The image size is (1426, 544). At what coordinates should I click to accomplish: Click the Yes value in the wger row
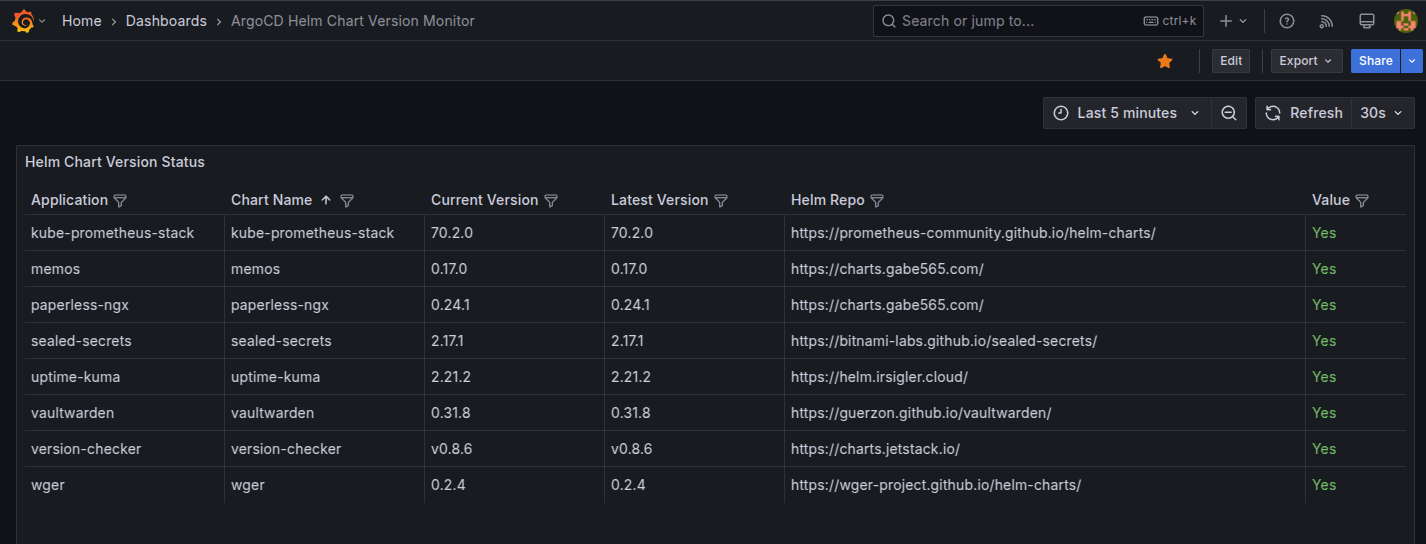1324,485
